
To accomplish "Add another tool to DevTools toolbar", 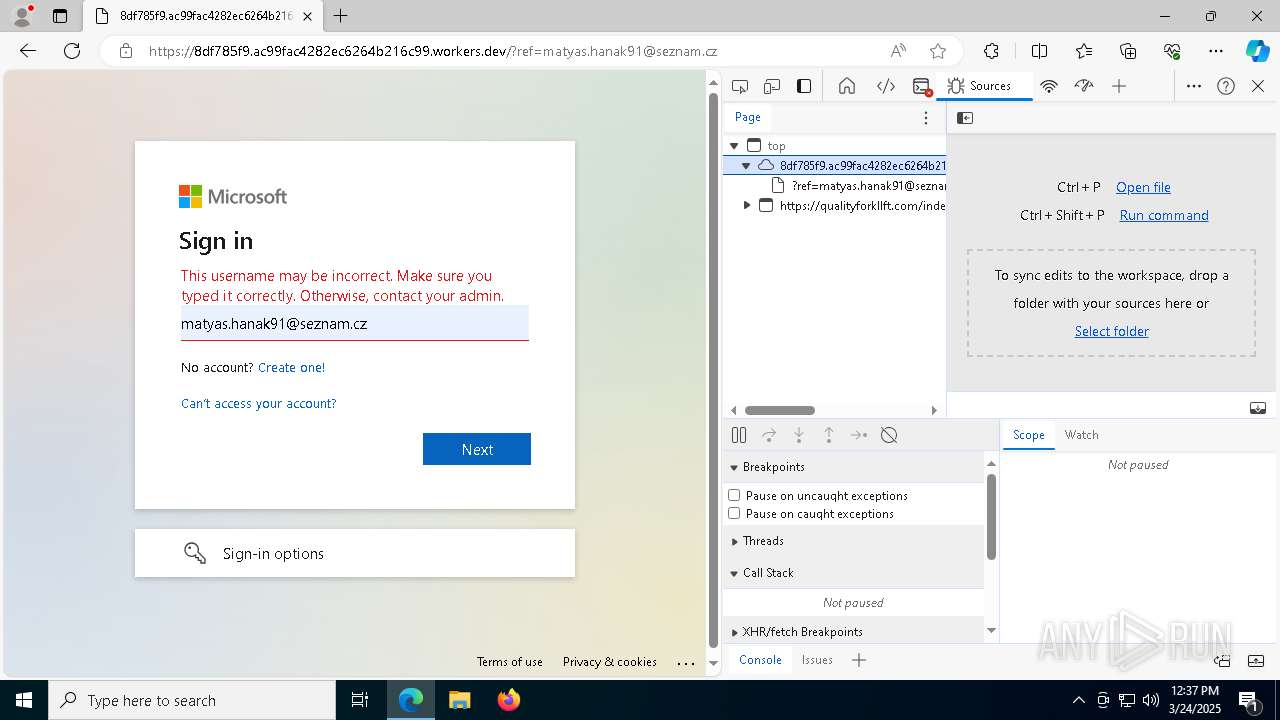I will tap(1119, 86).
